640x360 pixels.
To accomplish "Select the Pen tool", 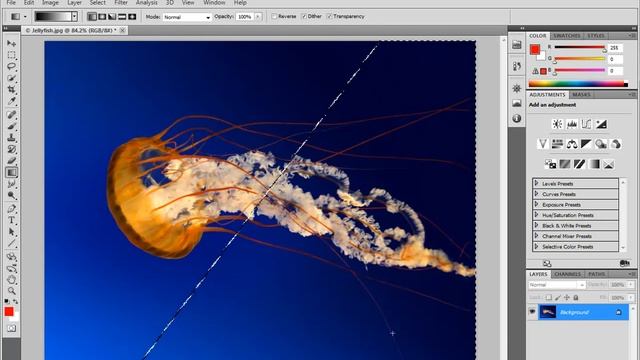I will [11, 209].
